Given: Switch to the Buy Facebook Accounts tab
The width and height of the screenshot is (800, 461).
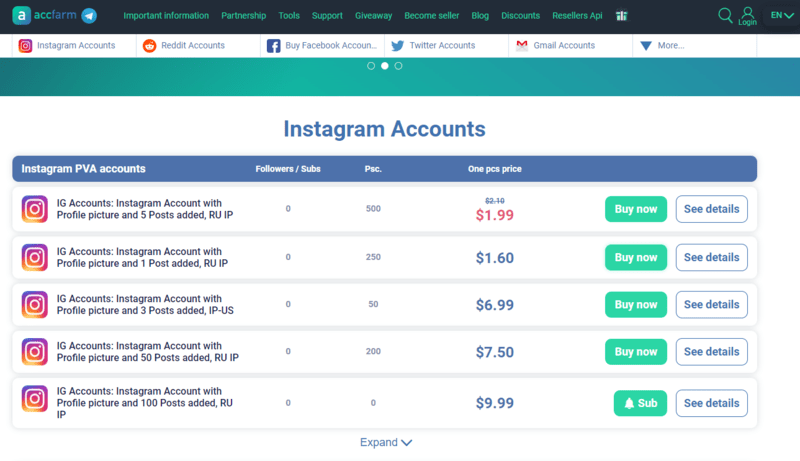Looking at the screenshot, I should click(x=322, y=45).
